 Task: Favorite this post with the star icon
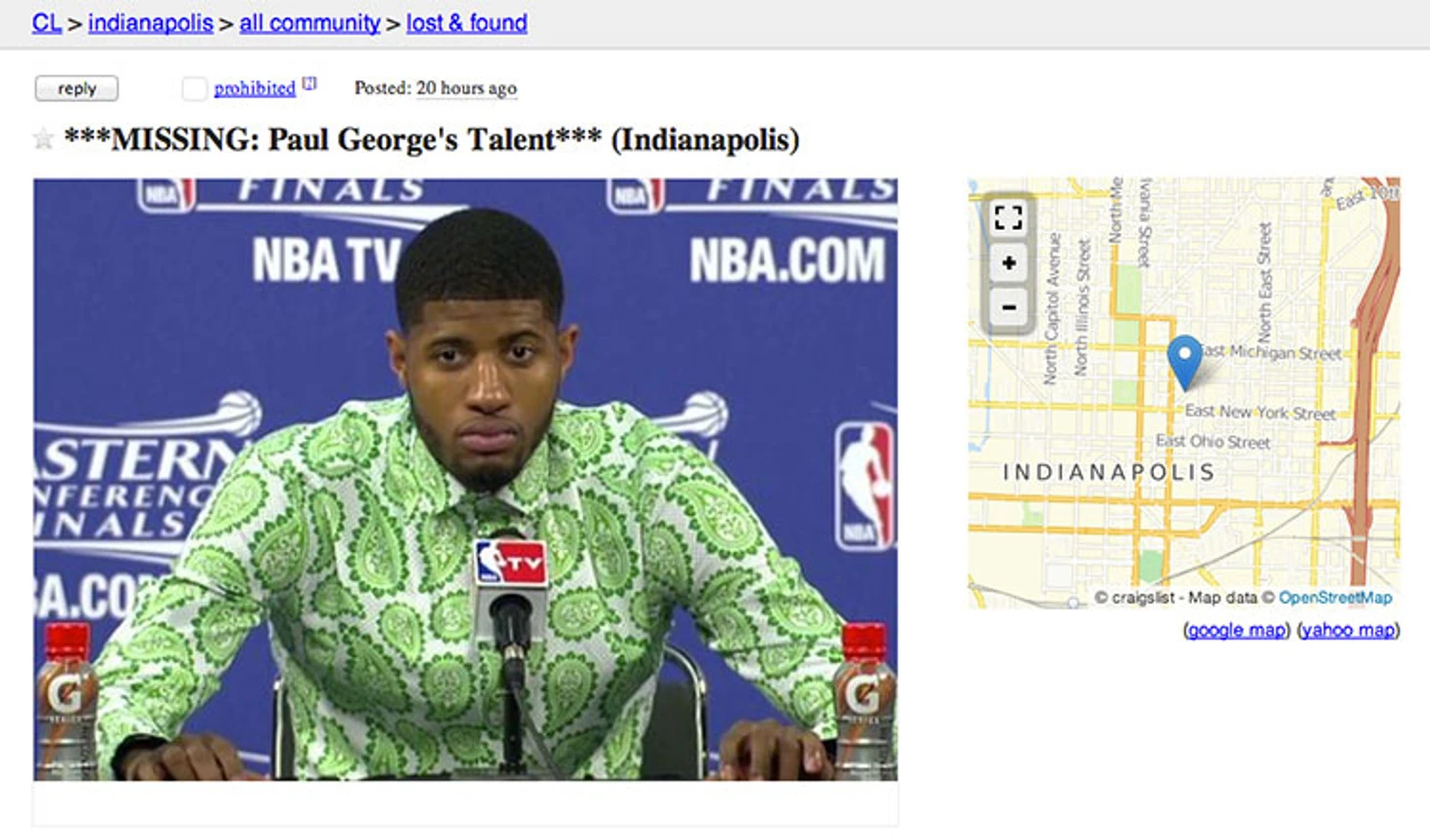[x=43, y=139]
